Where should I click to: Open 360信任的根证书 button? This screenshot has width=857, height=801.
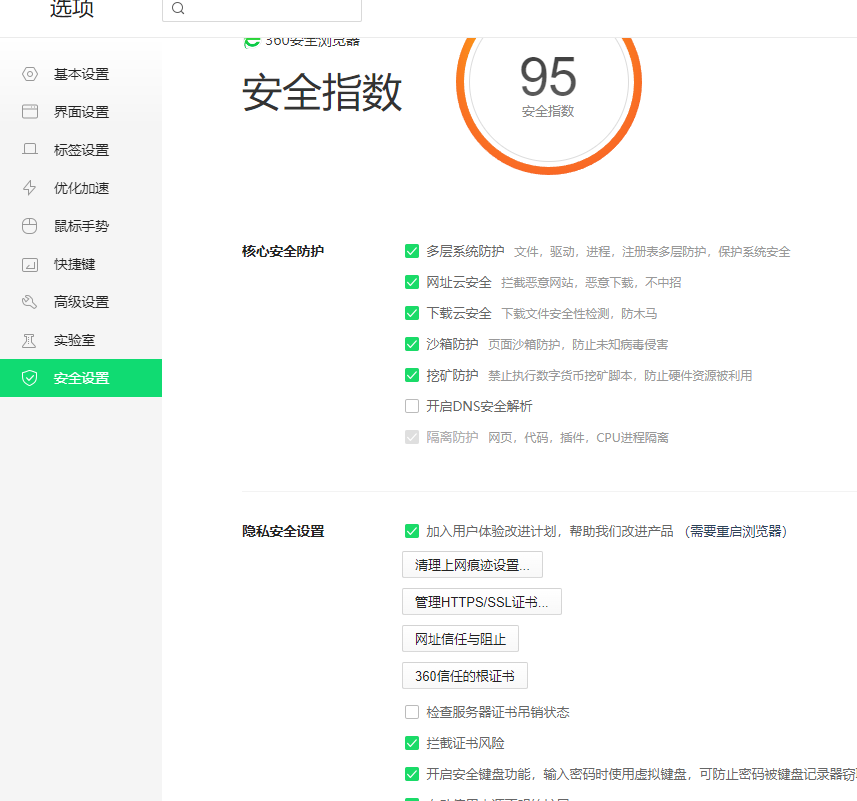click(x=465, y=676)
